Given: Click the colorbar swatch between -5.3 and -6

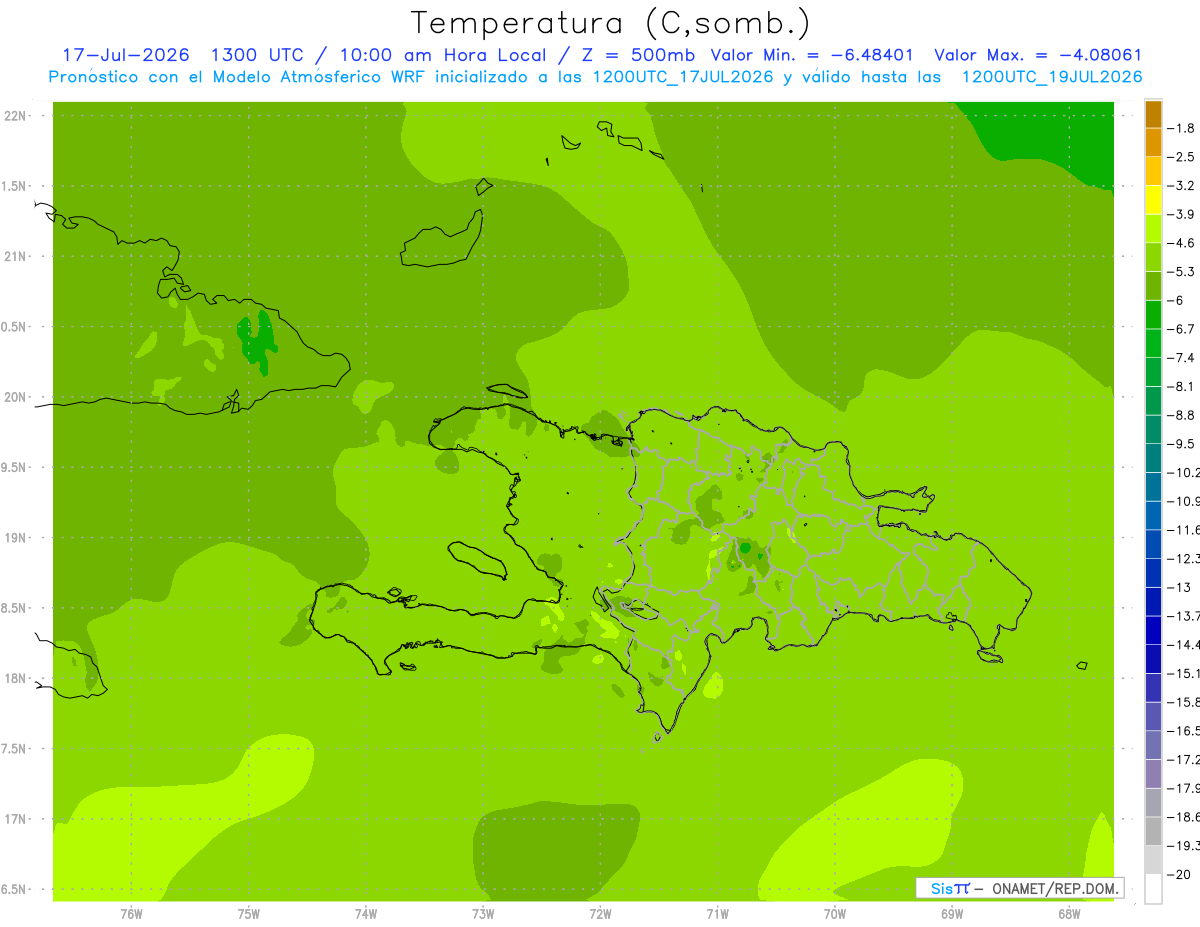Looking at the screenshot, I should click(1153, 286).
